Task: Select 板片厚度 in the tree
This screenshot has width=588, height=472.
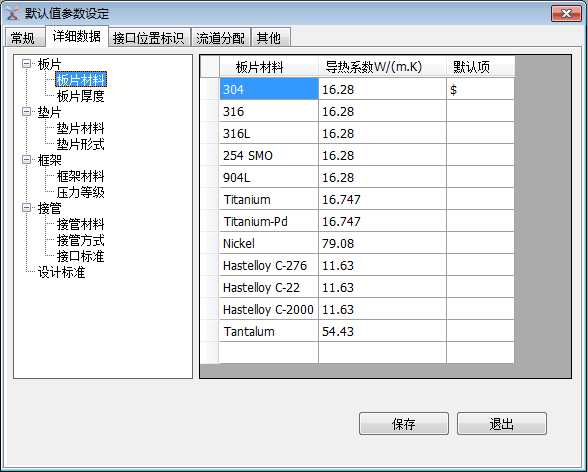Action: tap(80, 96)
